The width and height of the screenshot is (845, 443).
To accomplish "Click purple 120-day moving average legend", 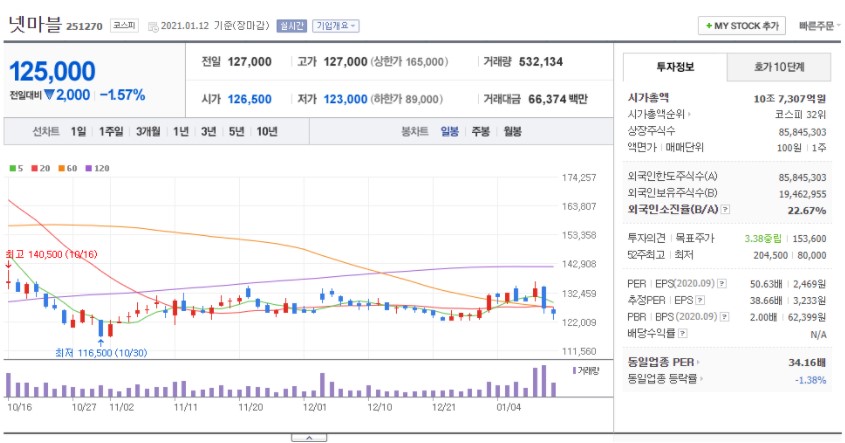I will tap(98, 168).
